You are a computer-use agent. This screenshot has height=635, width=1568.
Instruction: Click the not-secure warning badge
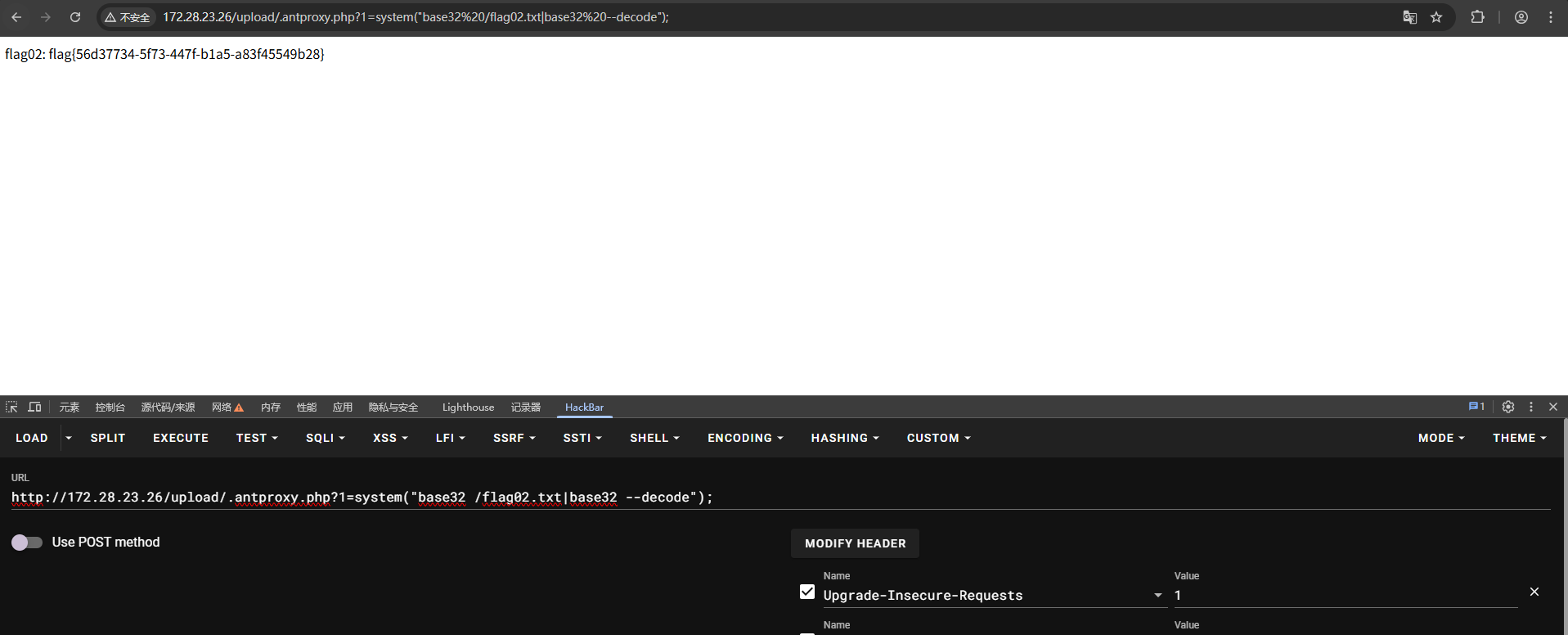tap(128, 17)
